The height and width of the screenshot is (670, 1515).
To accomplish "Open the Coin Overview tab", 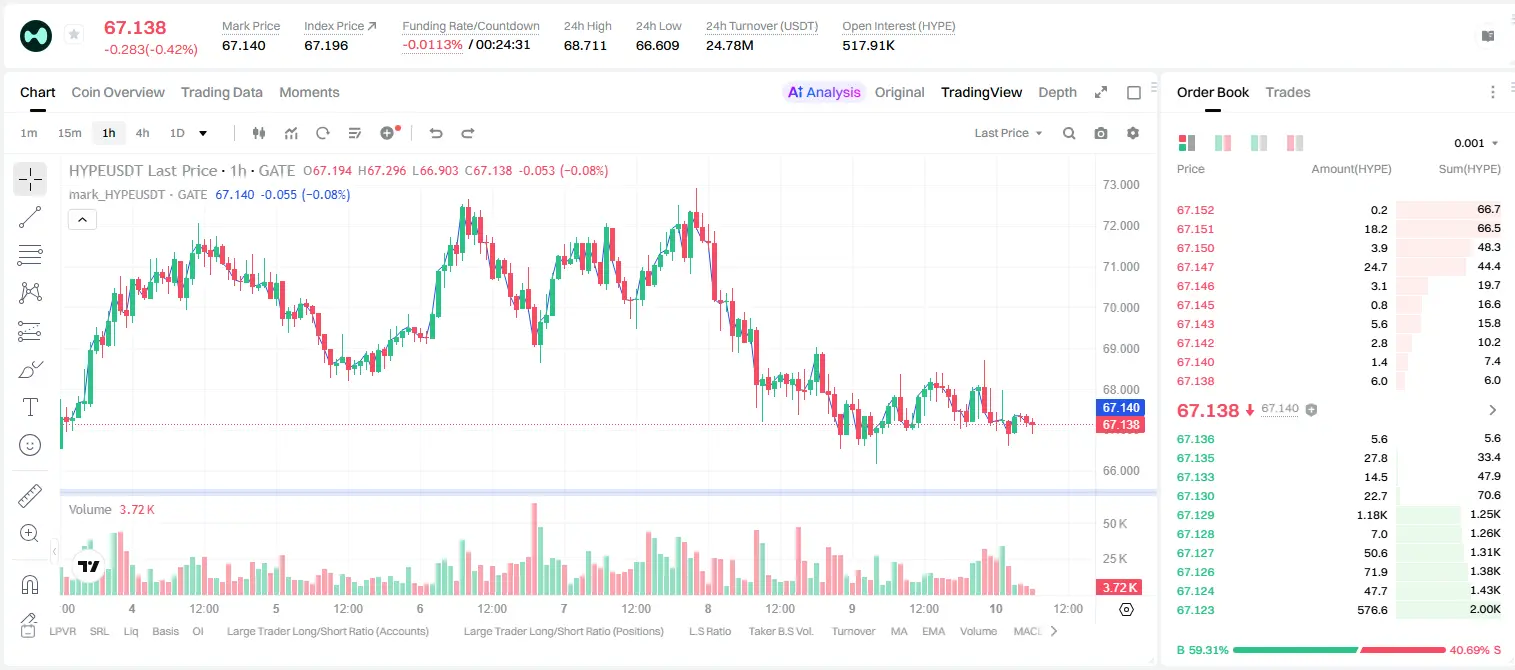I will (x=118, y=92).
